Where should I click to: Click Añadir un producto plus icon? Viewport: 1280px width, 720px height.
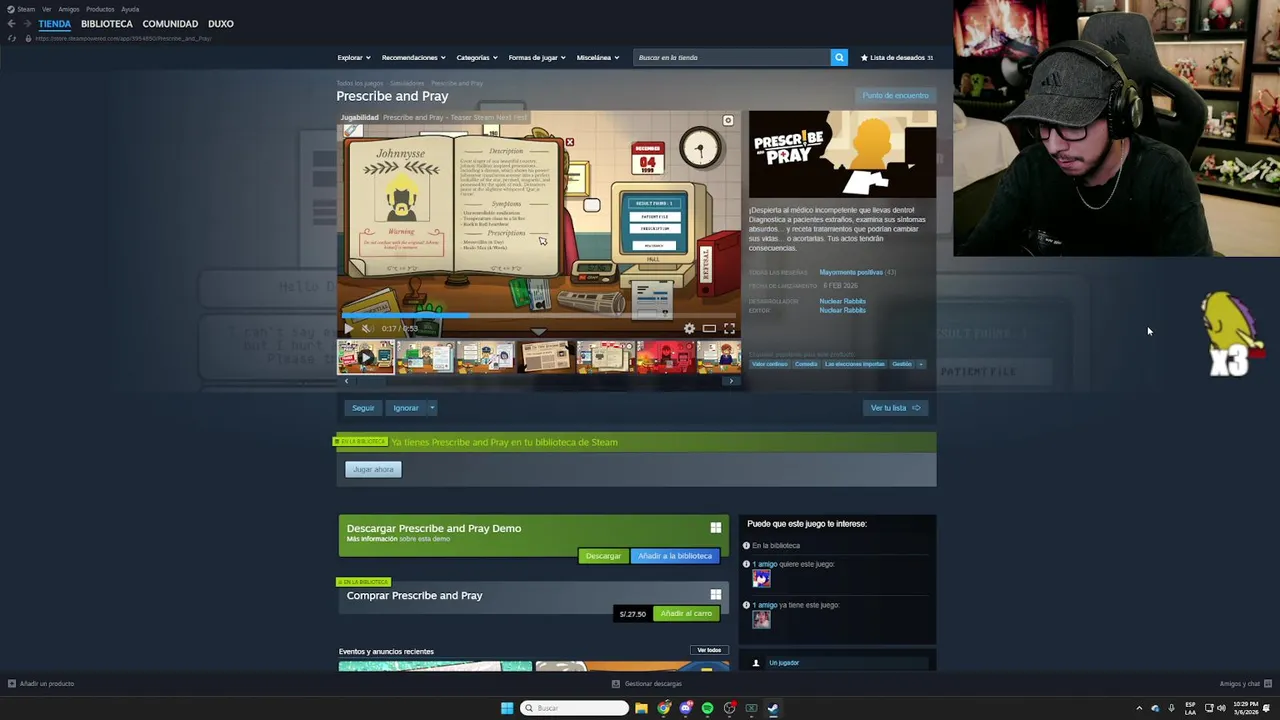tap(12, 684)
